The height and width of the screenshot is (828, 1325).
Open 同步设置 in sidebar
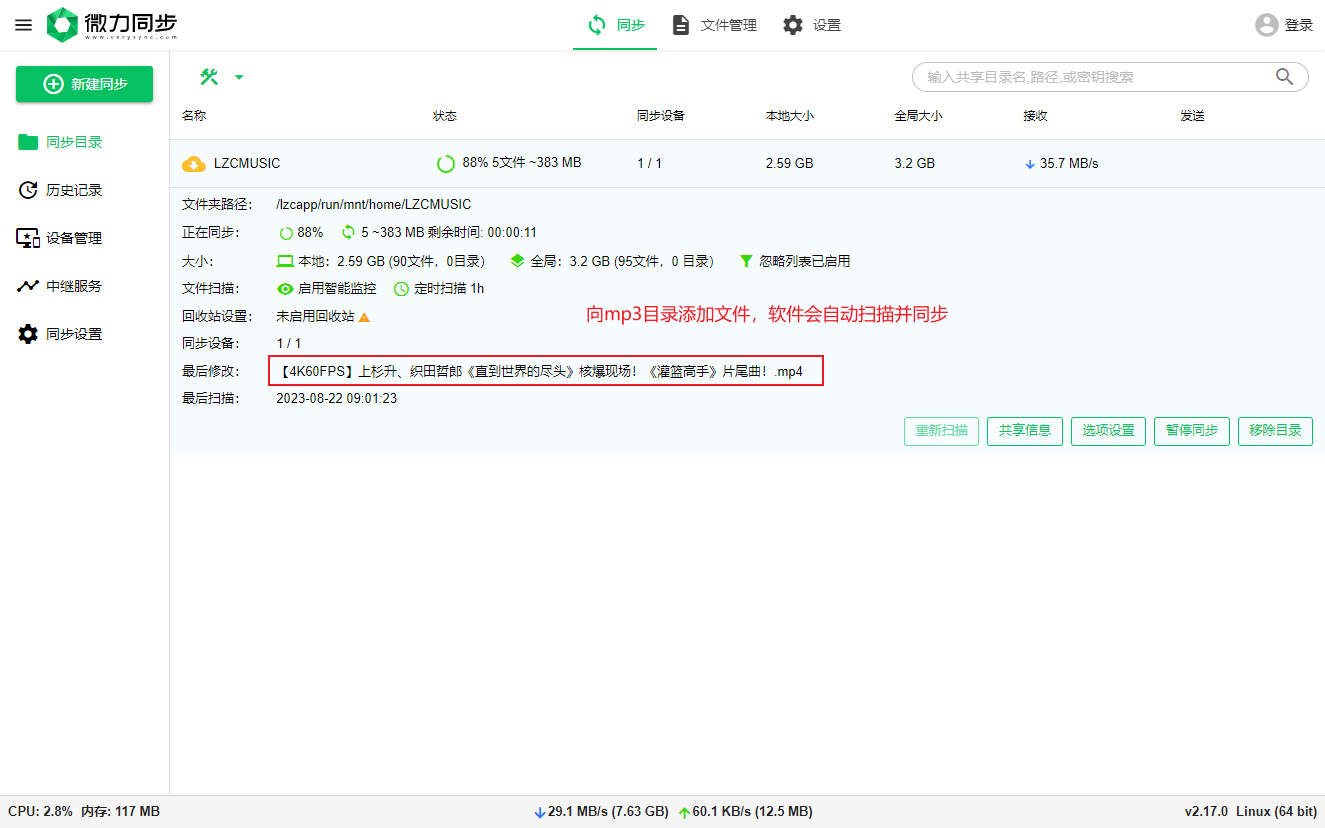(x=85, y=334)
